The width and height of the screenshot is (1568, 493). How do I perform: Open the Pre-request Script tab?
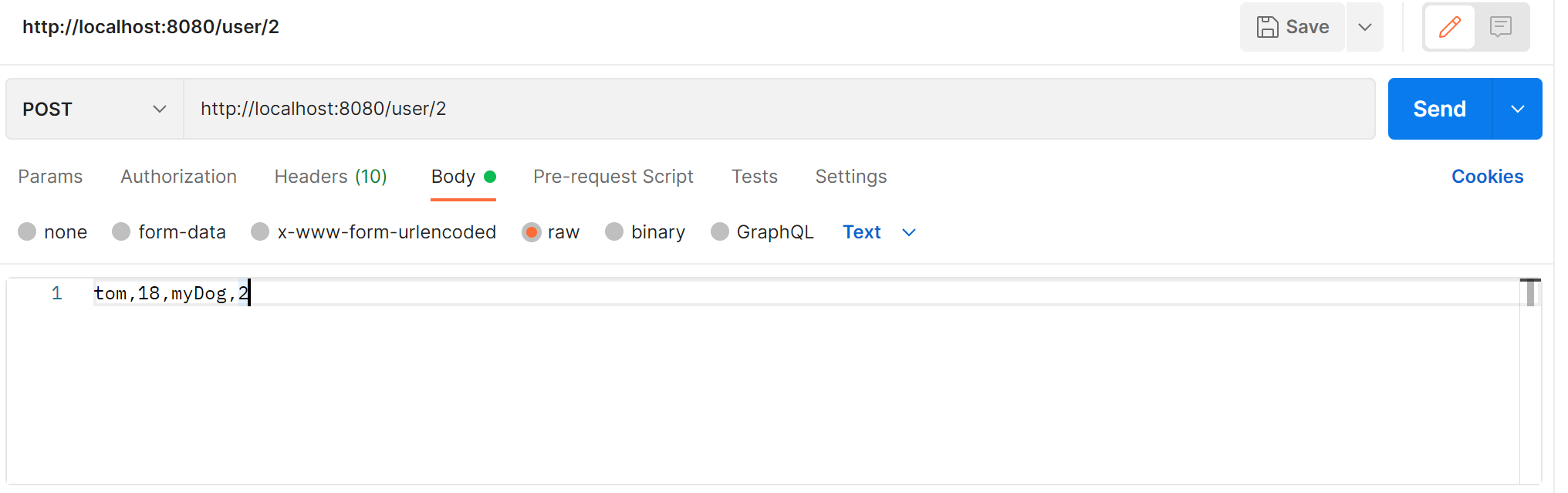pyautogui.click(x=613, y=177)
